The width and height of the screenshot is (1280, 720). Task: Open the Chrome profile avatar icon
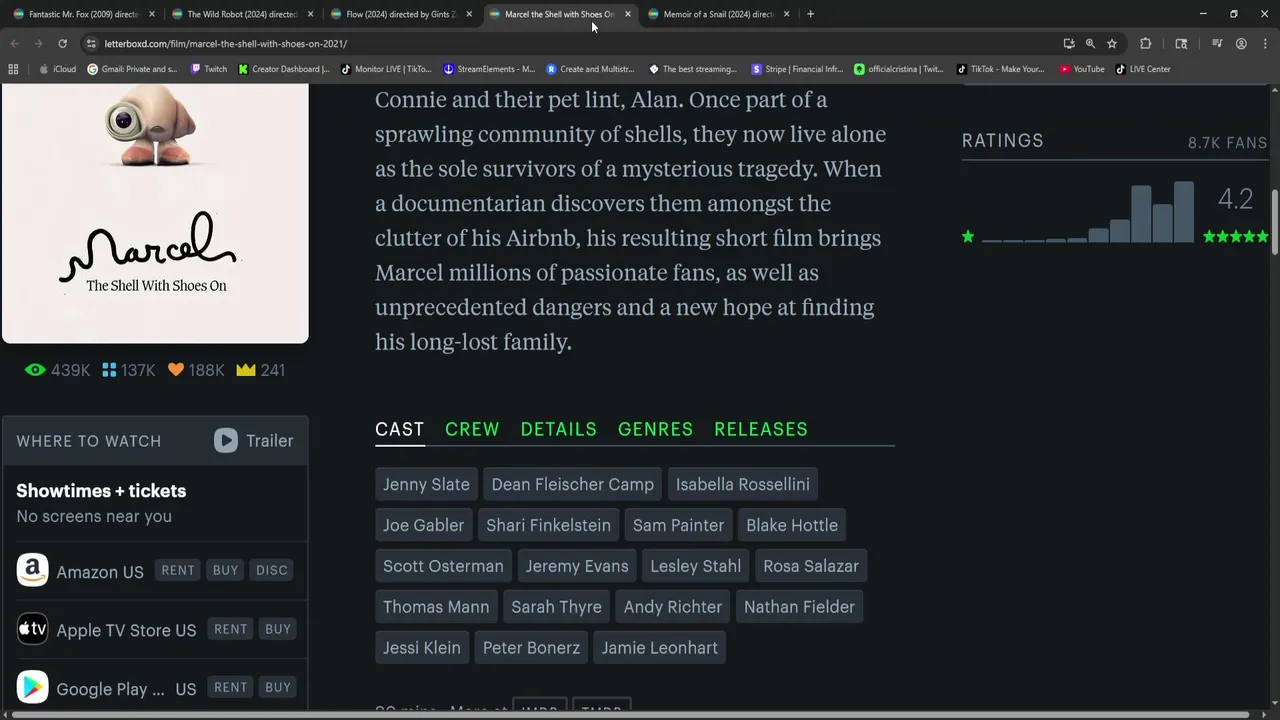(x=1241, y=44)
